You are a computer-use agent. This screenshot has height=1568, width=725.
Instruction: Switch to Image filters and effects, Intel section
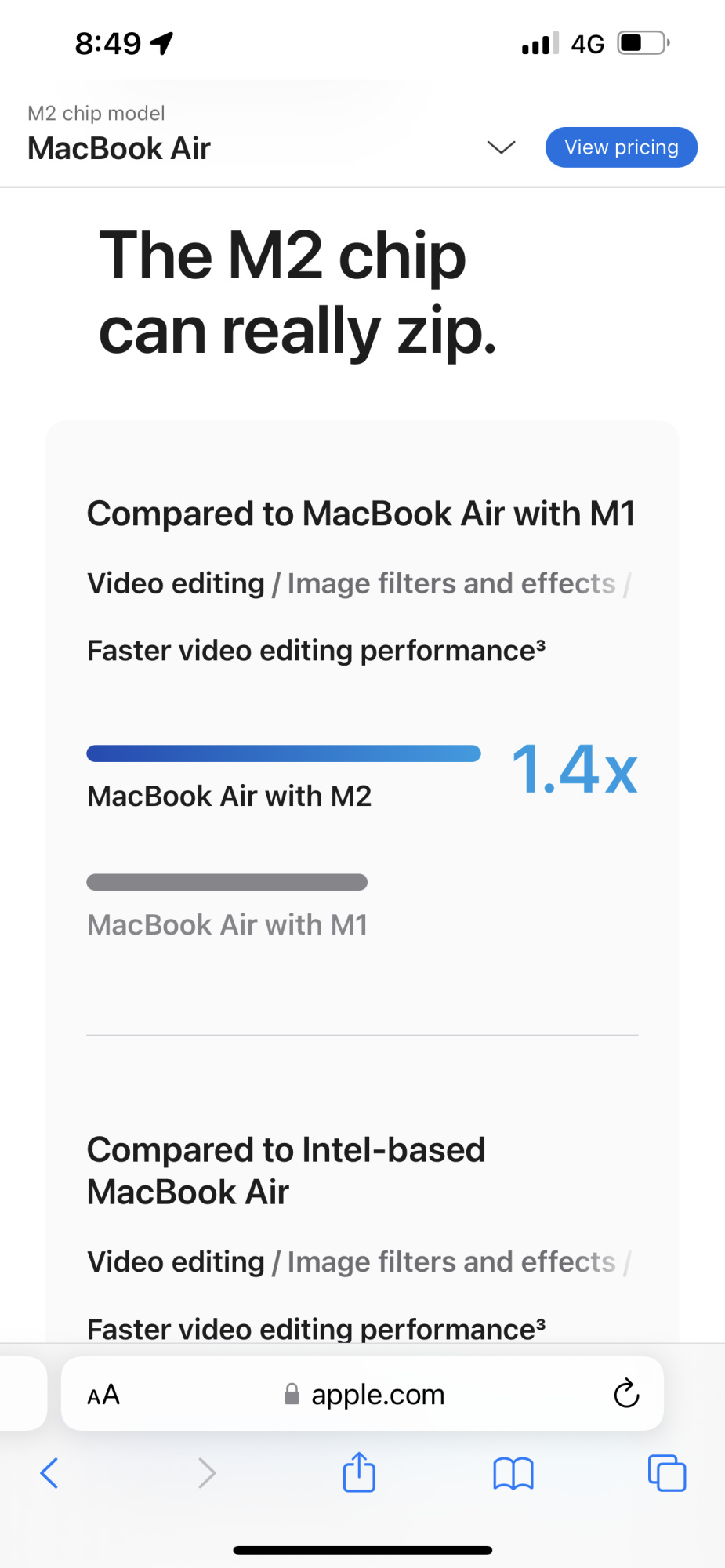(x=451, y=1261)
